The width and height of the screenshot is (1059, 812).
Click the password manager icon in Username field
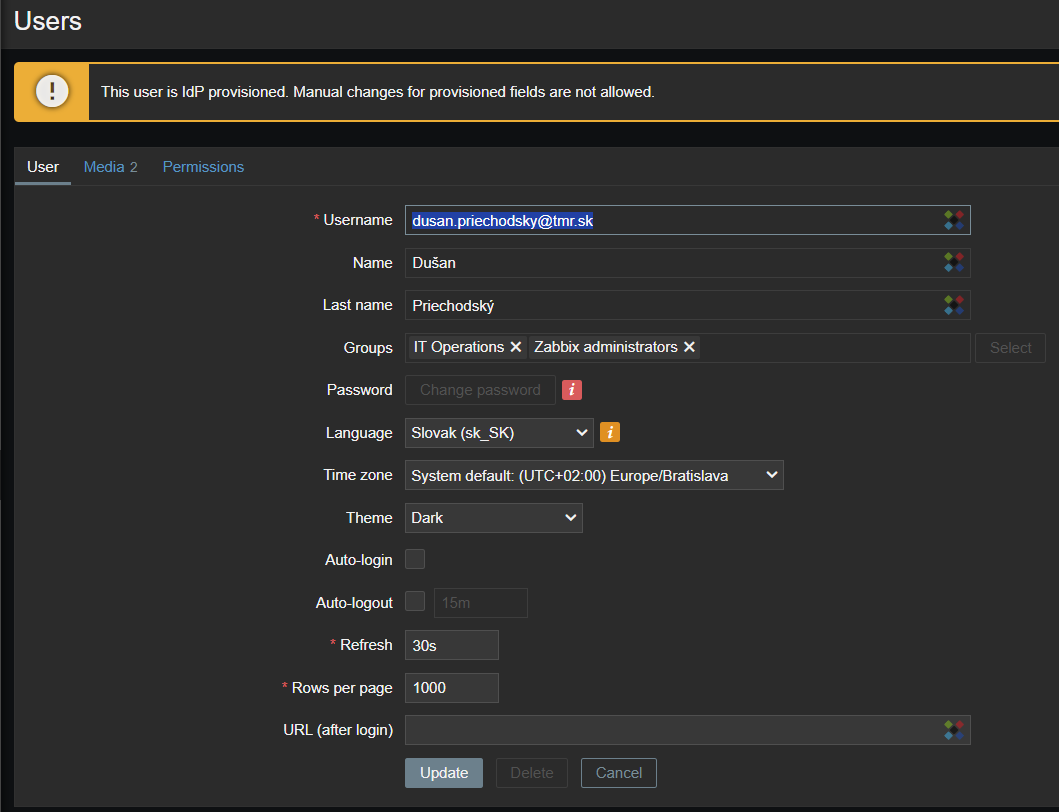pyautogui.click(x=954, y=220)
